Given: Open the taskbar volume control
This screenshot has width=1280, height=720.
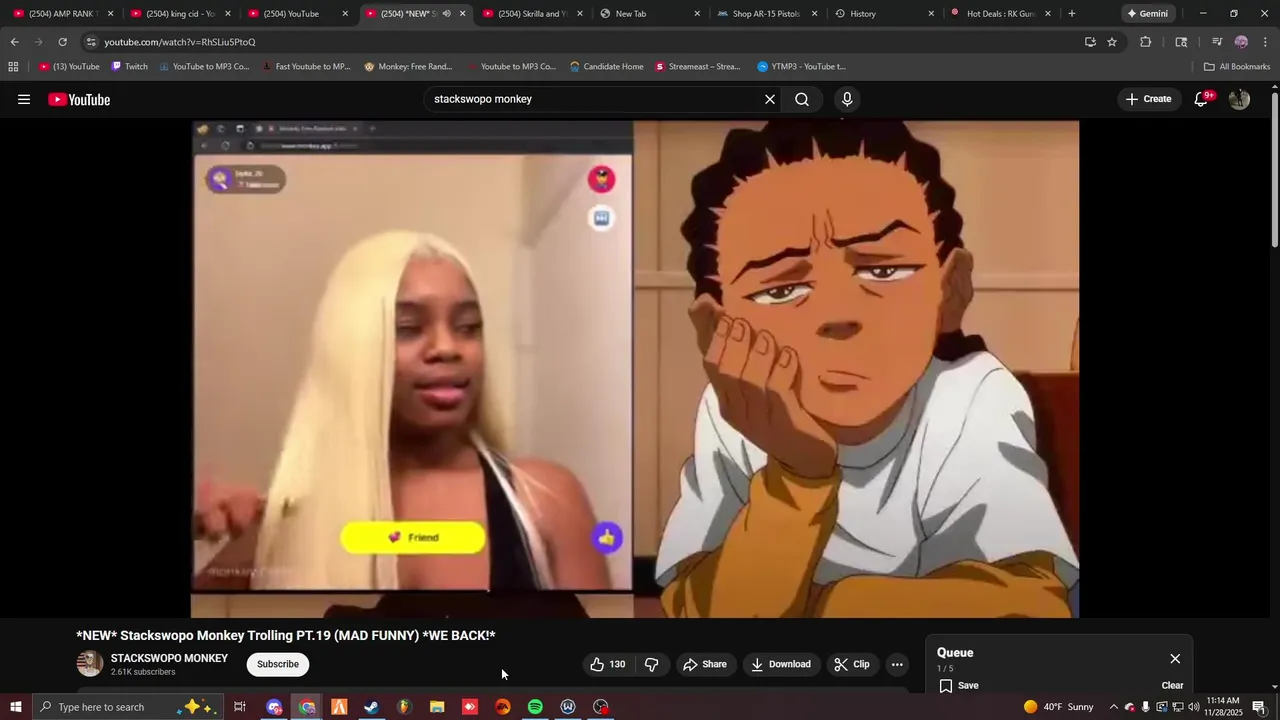Looking at the screenshot, I should point(1193,707).
